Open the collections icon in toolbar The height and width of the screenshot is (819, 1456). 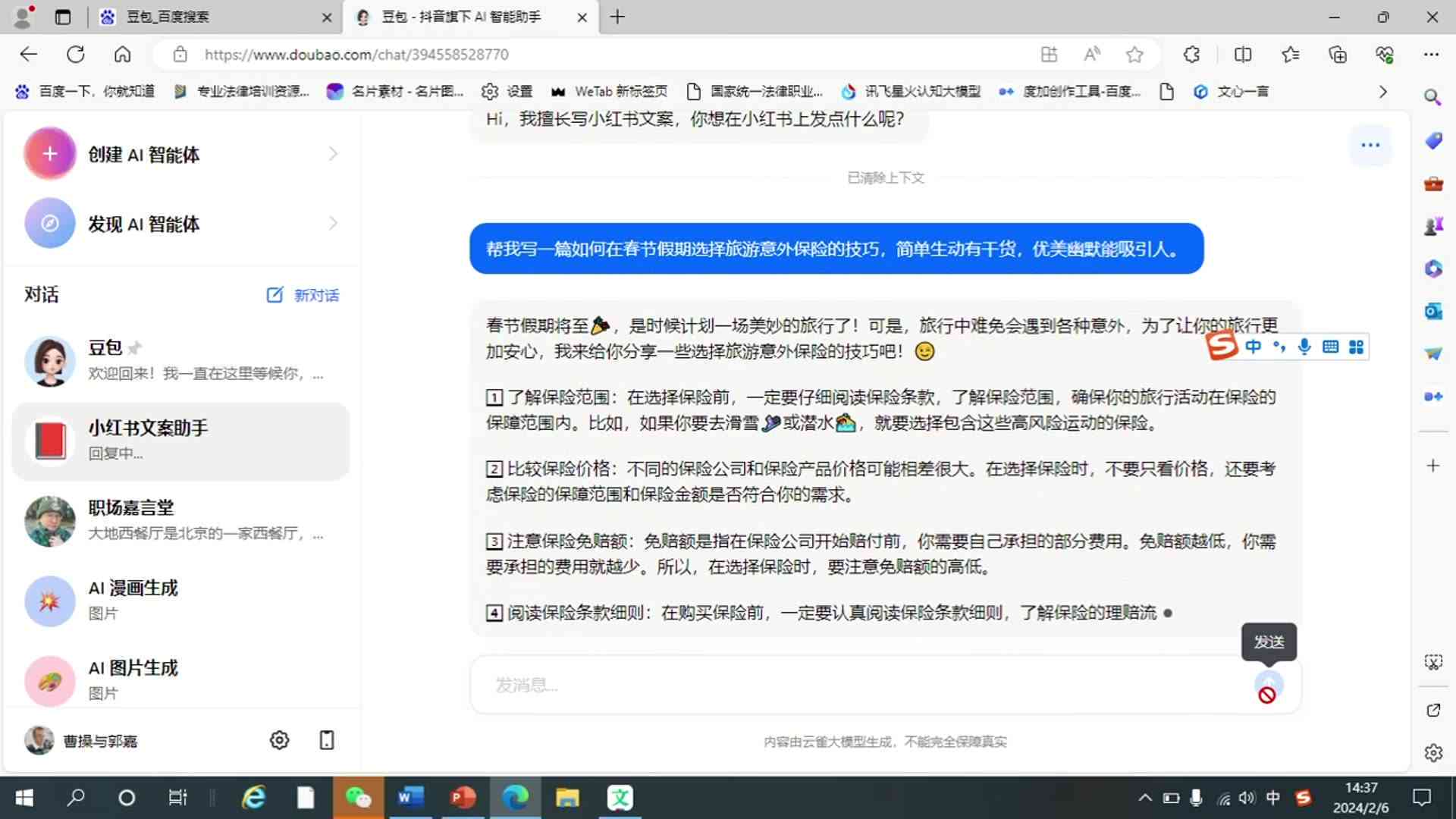1338,54
